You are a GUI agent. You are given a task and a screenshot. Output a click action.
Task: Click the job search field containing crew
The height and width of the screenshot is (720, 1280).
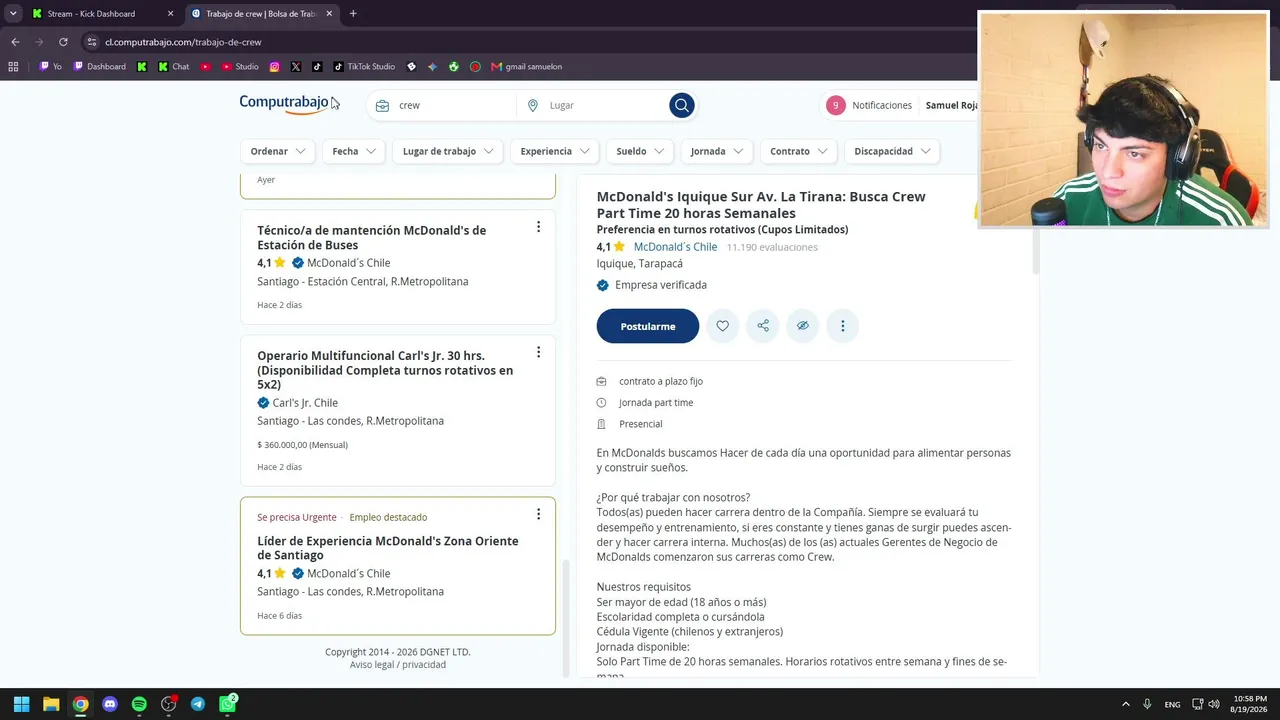click(445, 105)
